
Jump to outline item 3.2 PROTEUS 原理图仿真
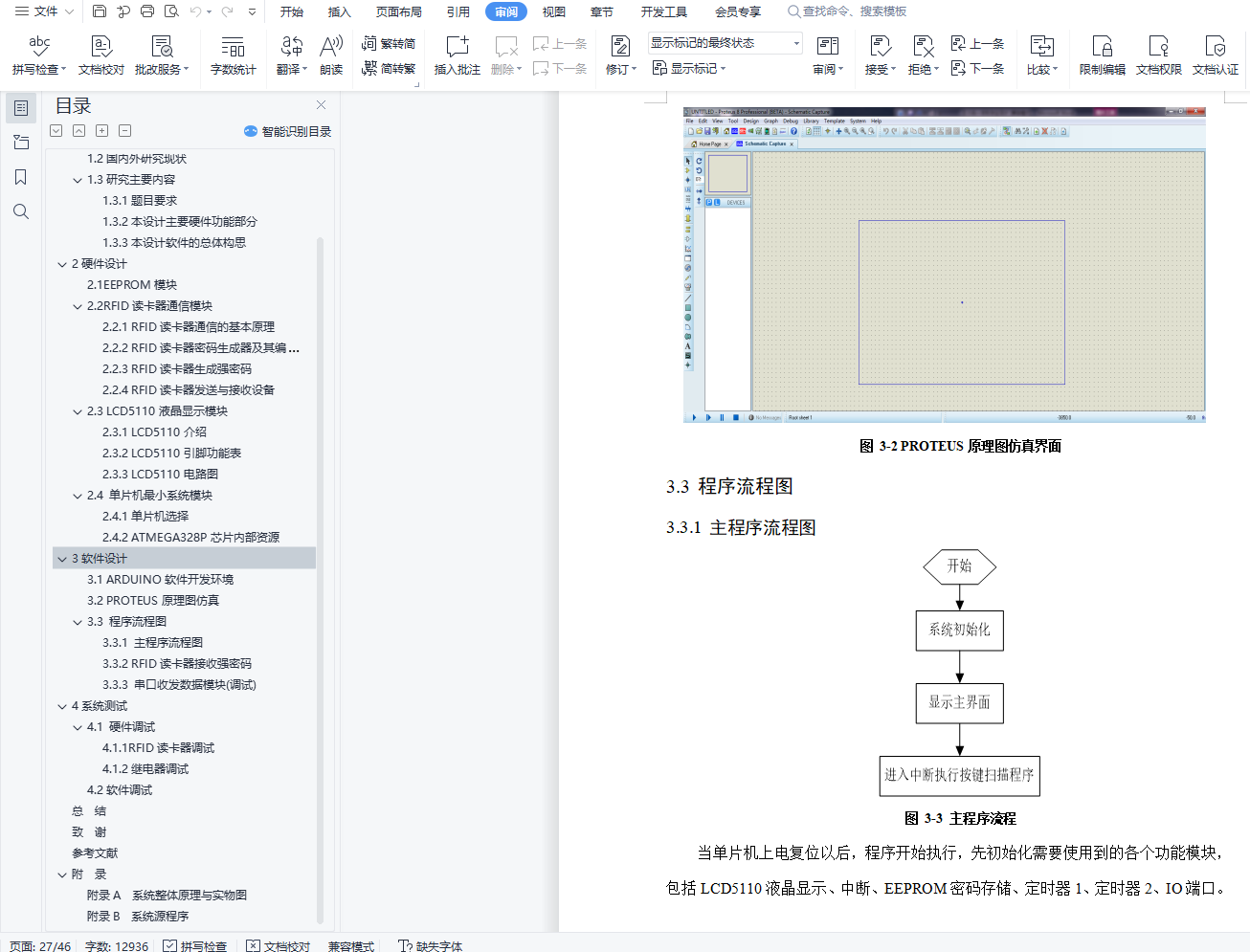153,601
